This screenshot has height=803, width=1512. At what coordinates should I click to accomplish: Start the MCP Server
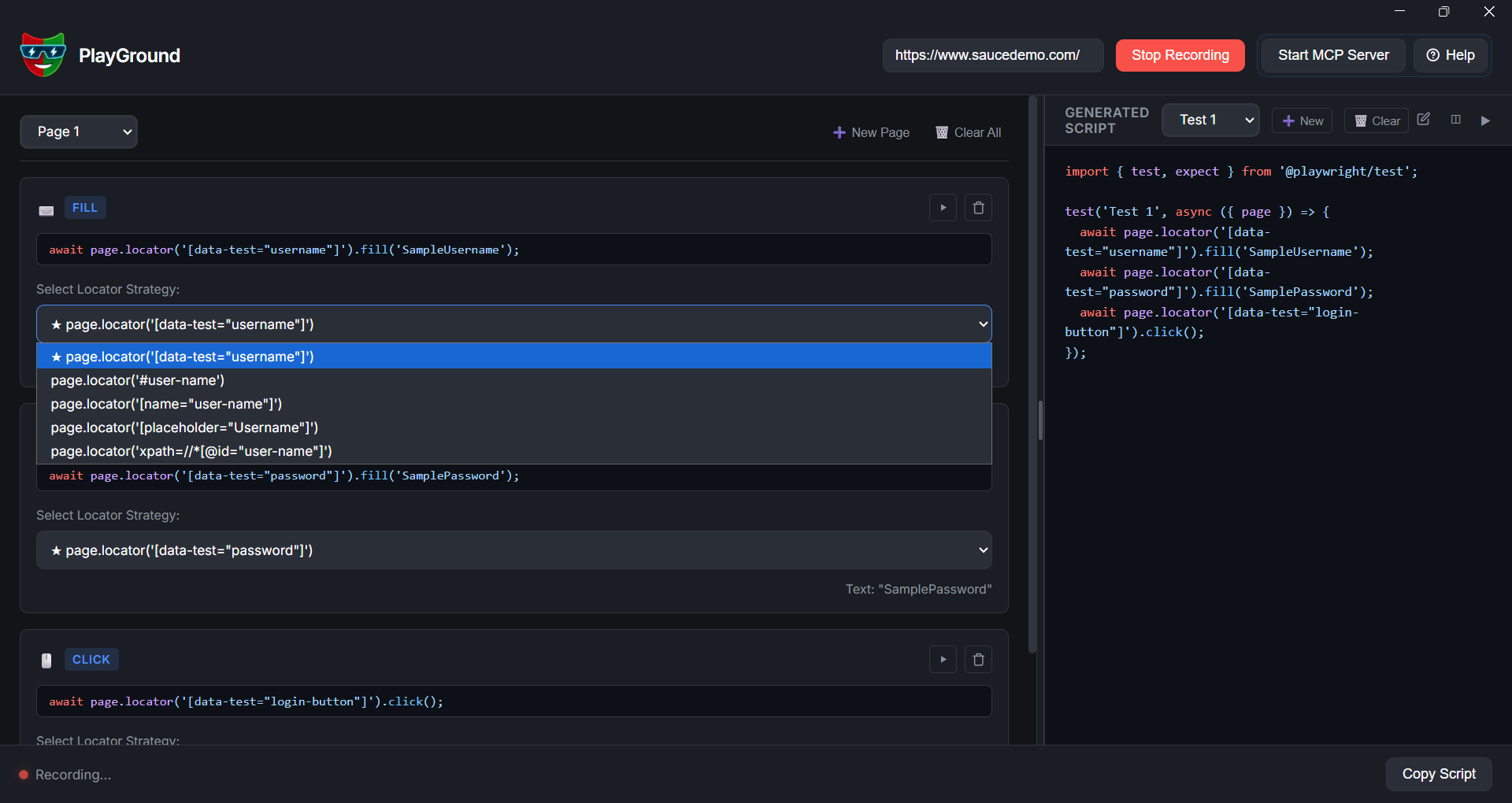point(1333,55)
